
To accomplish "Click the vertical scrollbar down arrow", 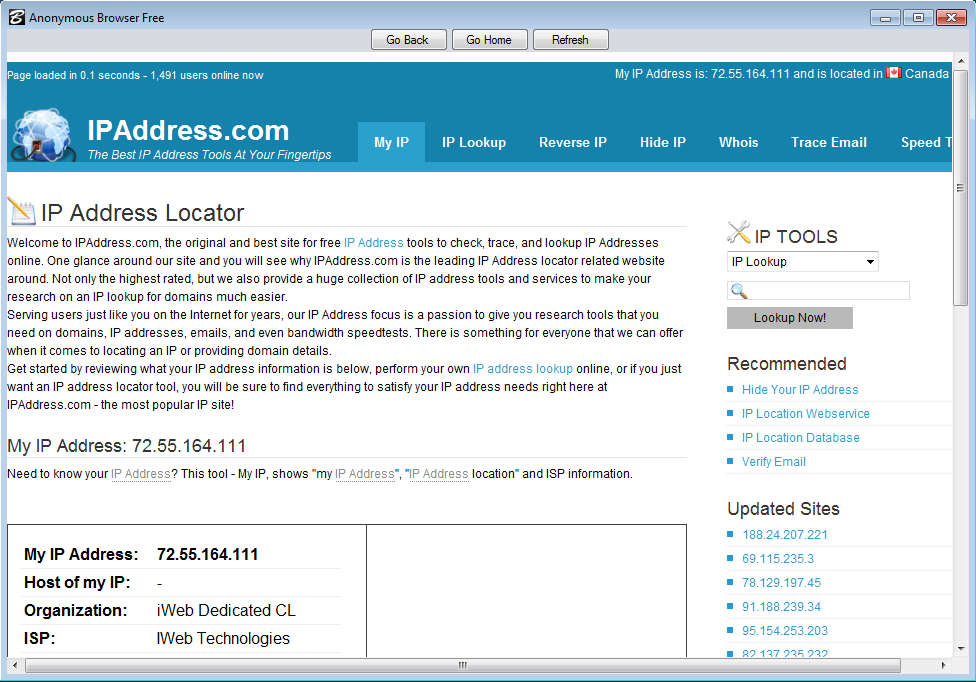I will tap(960, 648).
